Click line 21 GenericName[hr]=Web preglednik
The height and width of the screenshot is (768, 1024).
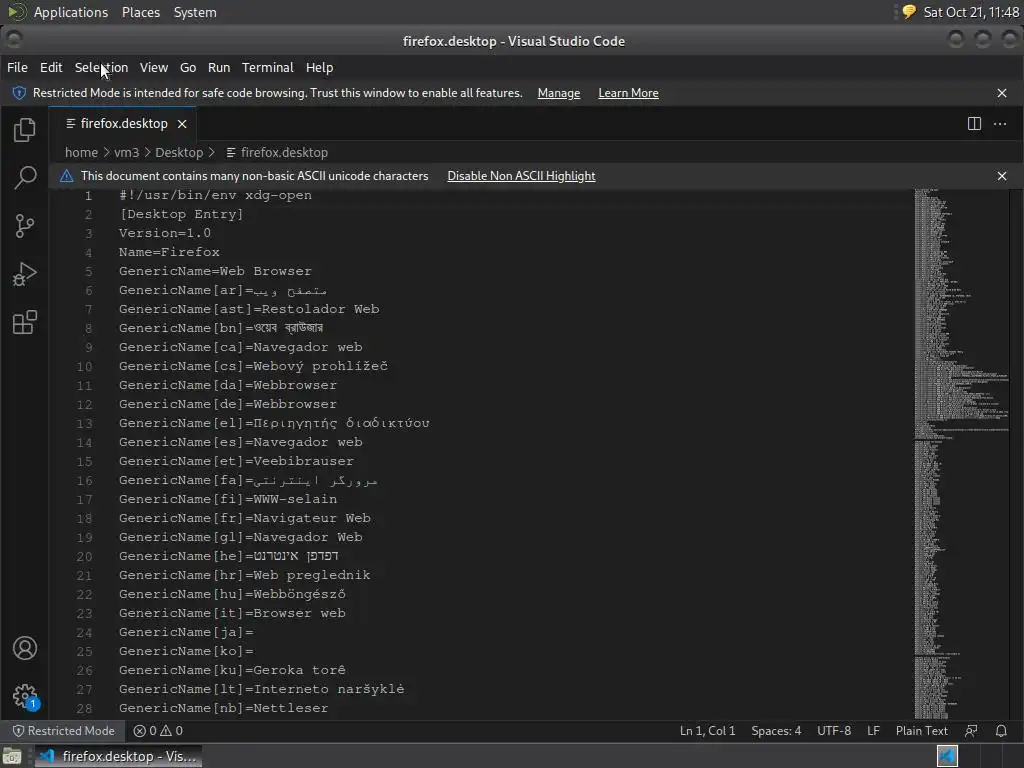coord(244,575)
